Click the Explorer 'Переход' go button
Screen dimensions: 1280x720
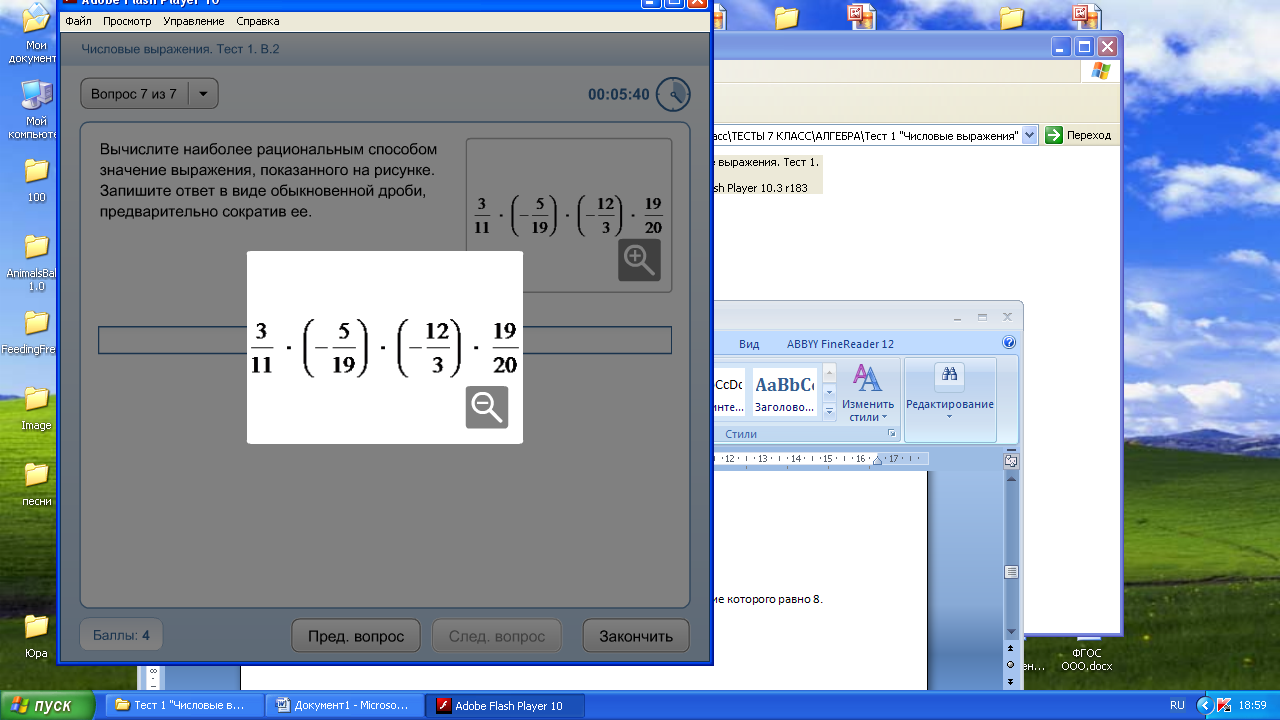point(1078,135)
